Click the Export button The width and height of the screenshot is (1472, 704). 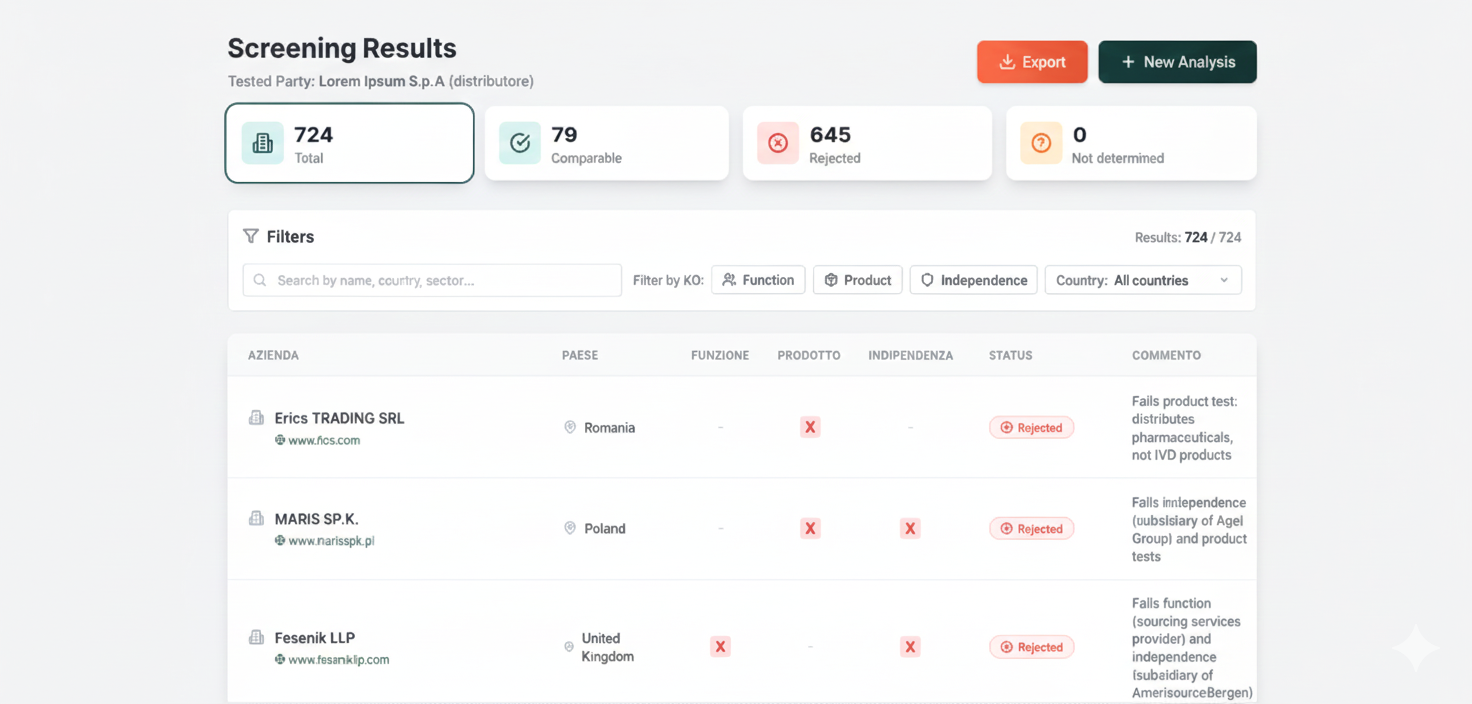click(1032, 61)
